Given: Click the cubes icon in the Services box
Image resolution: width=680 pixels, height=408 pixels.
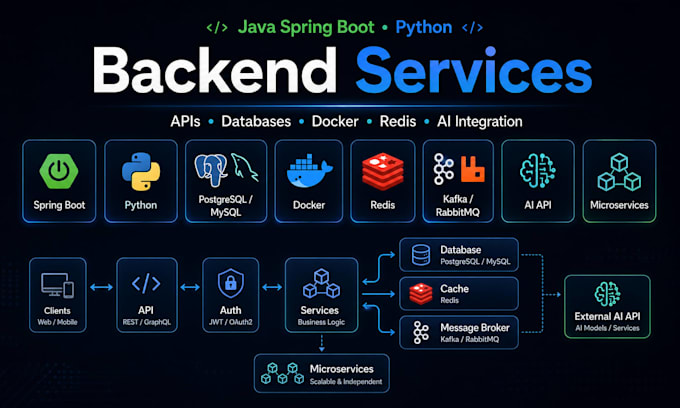Looking at the screenshot, I should pos(321,284).
